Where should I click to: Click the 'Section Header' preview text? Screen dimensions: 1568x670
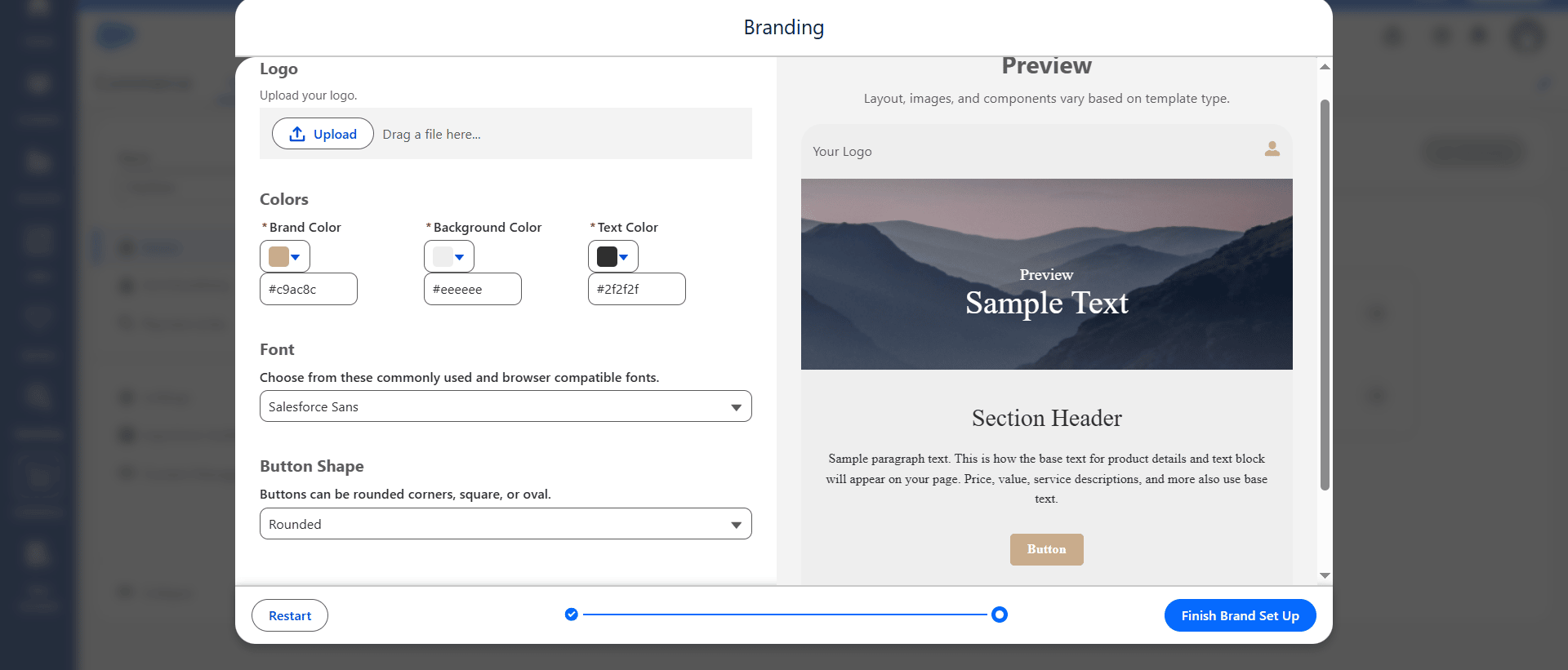point(1047,418)
